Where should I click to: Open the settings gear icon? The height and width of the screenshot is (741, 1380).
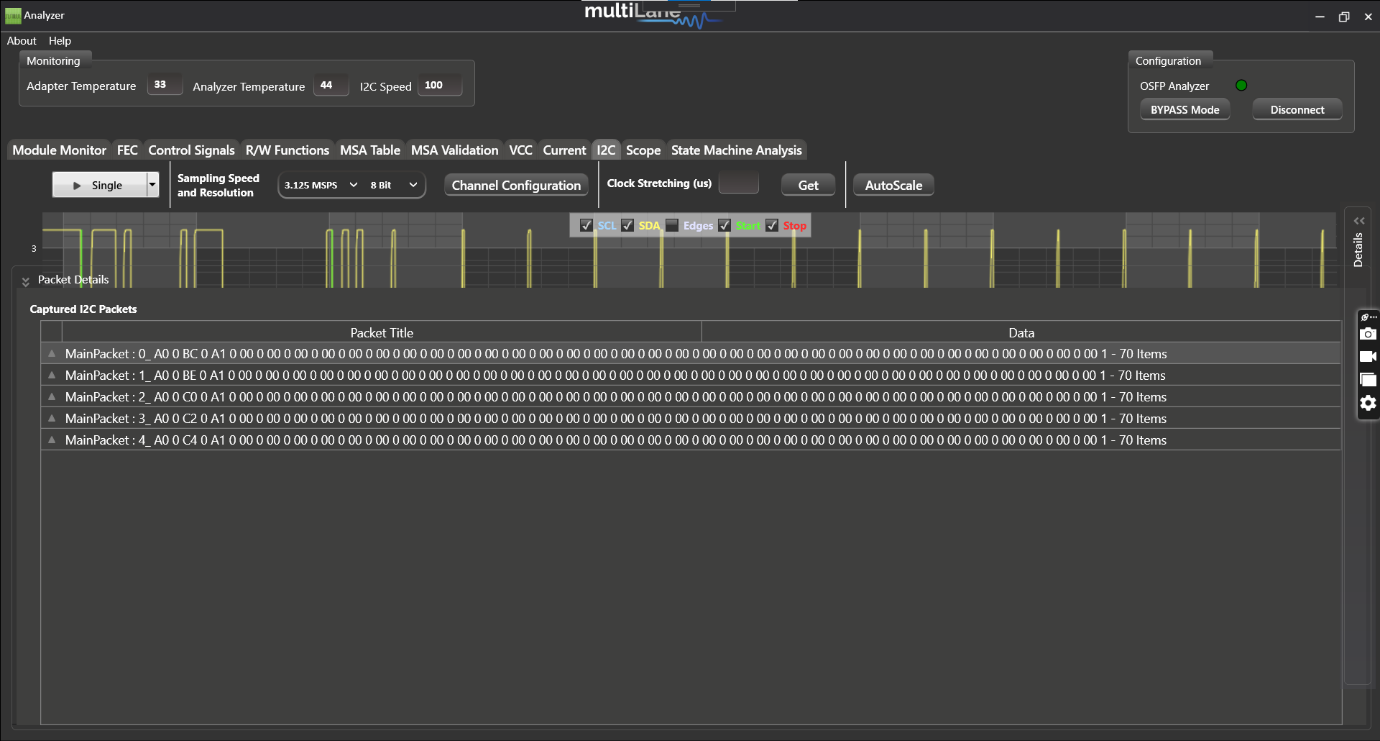pos(1368,403)
